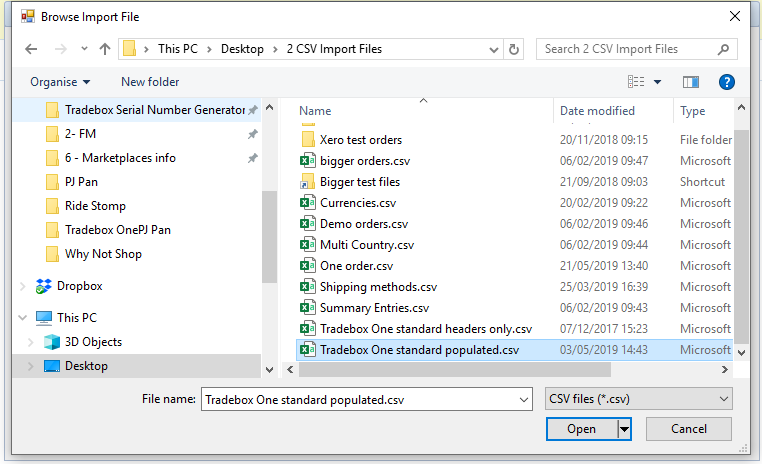Expand the 3D Objects node

coord(30,342)
